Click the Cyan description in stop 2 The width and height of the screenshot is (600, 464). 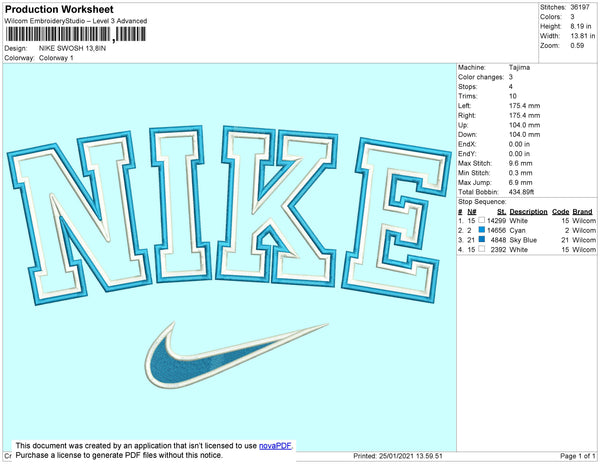(517, 230)
